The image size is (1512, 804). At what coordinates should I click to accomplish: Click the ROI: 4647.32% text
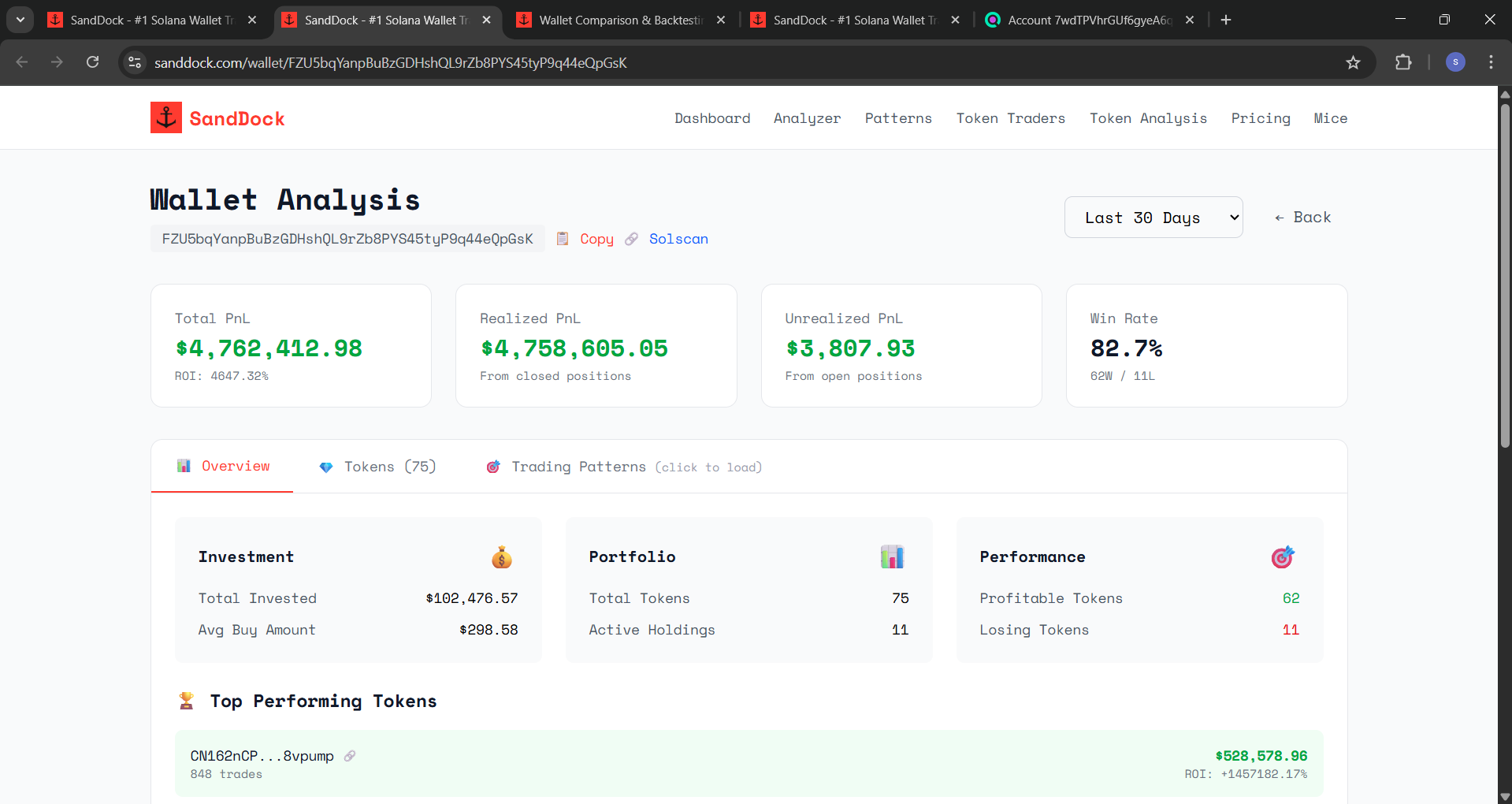click(x=221, y=376)
